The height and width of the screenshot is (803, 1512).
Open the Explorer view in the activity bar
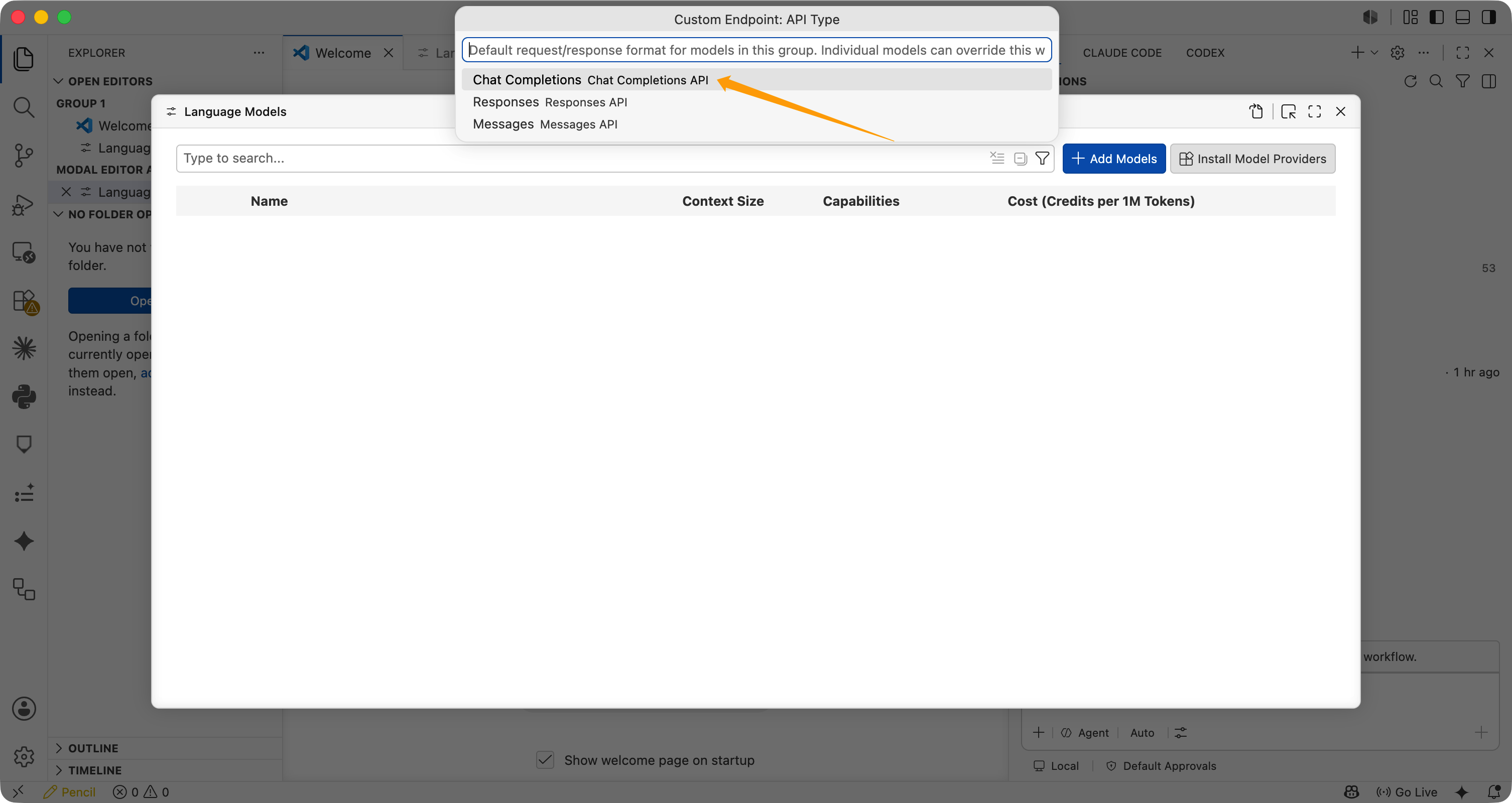(x=24, y=59)
